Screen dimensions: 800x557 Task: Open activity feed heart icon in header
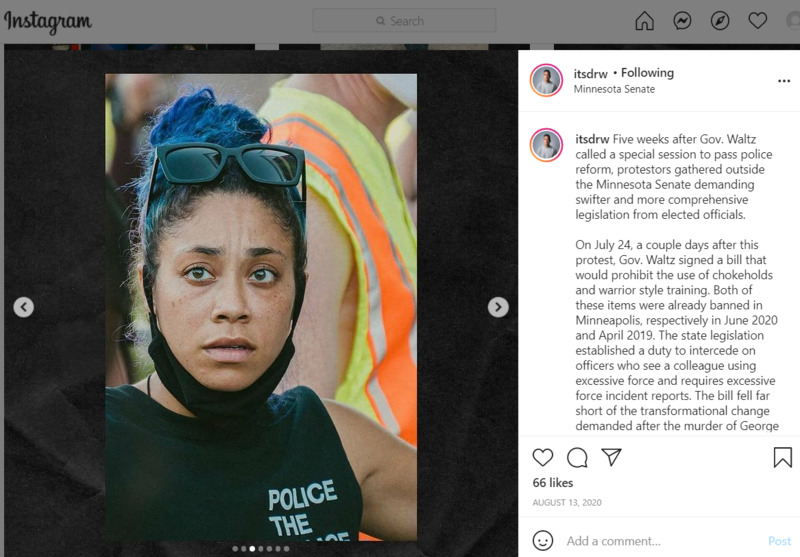[x=758, y=21]
